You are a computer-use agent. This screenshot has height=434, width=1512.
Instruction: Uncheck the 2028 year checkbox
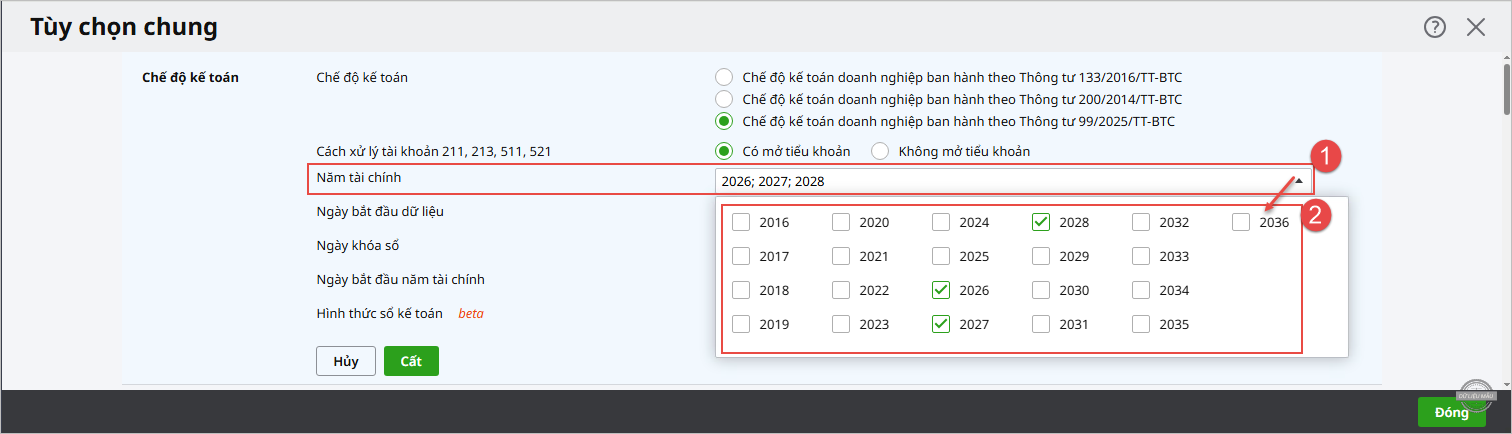point(1041,222)
